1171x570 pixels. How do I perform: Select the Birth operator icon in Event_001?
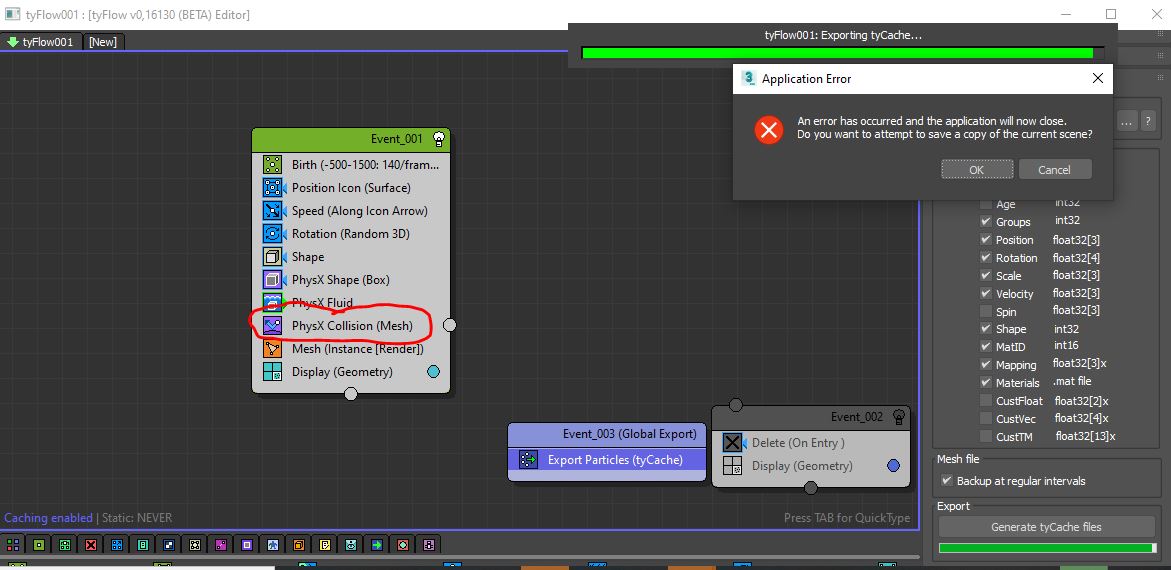click(x=272, y=165)
